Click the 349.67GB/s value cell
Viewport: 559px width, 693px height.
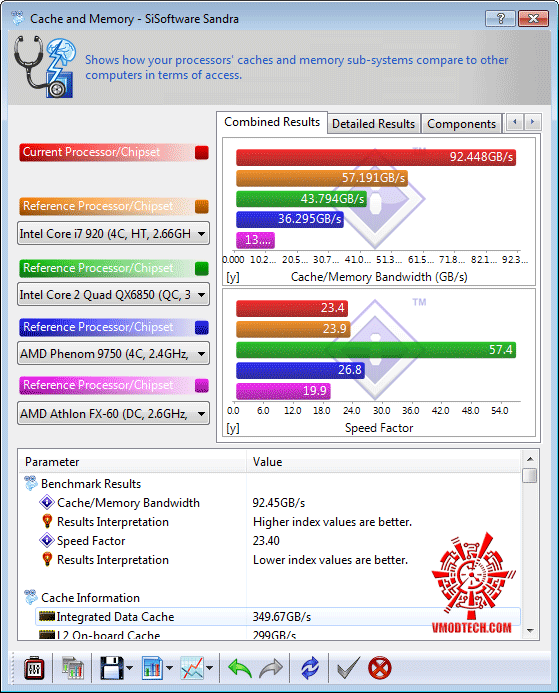pyautogui.click(x=282, y=617)
